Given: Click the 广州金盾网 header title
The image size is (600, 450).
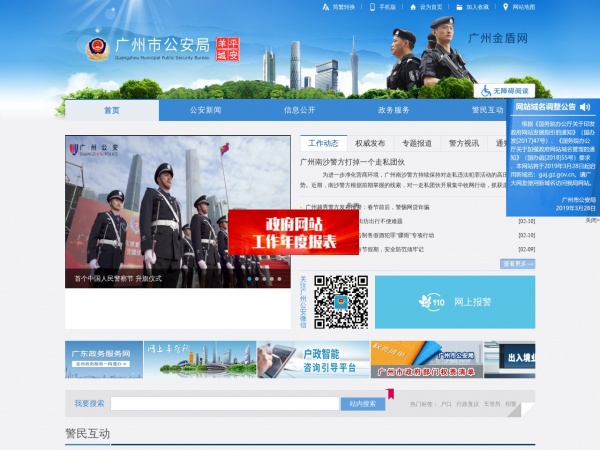Looking at the screenshot, I should tap(498, 38).
